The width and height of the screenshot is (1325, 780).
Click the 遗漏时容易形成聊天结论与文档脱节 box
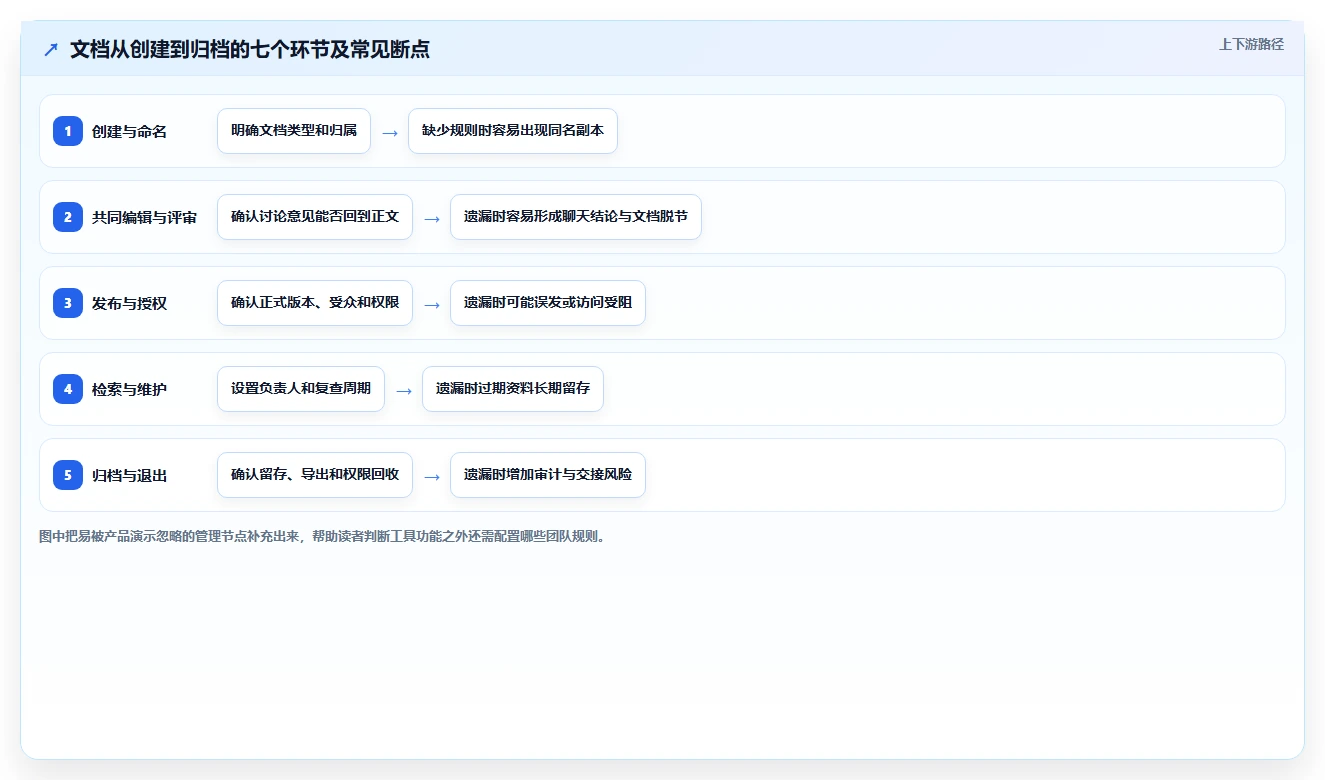pyautogui.click(x=576, y=217)
